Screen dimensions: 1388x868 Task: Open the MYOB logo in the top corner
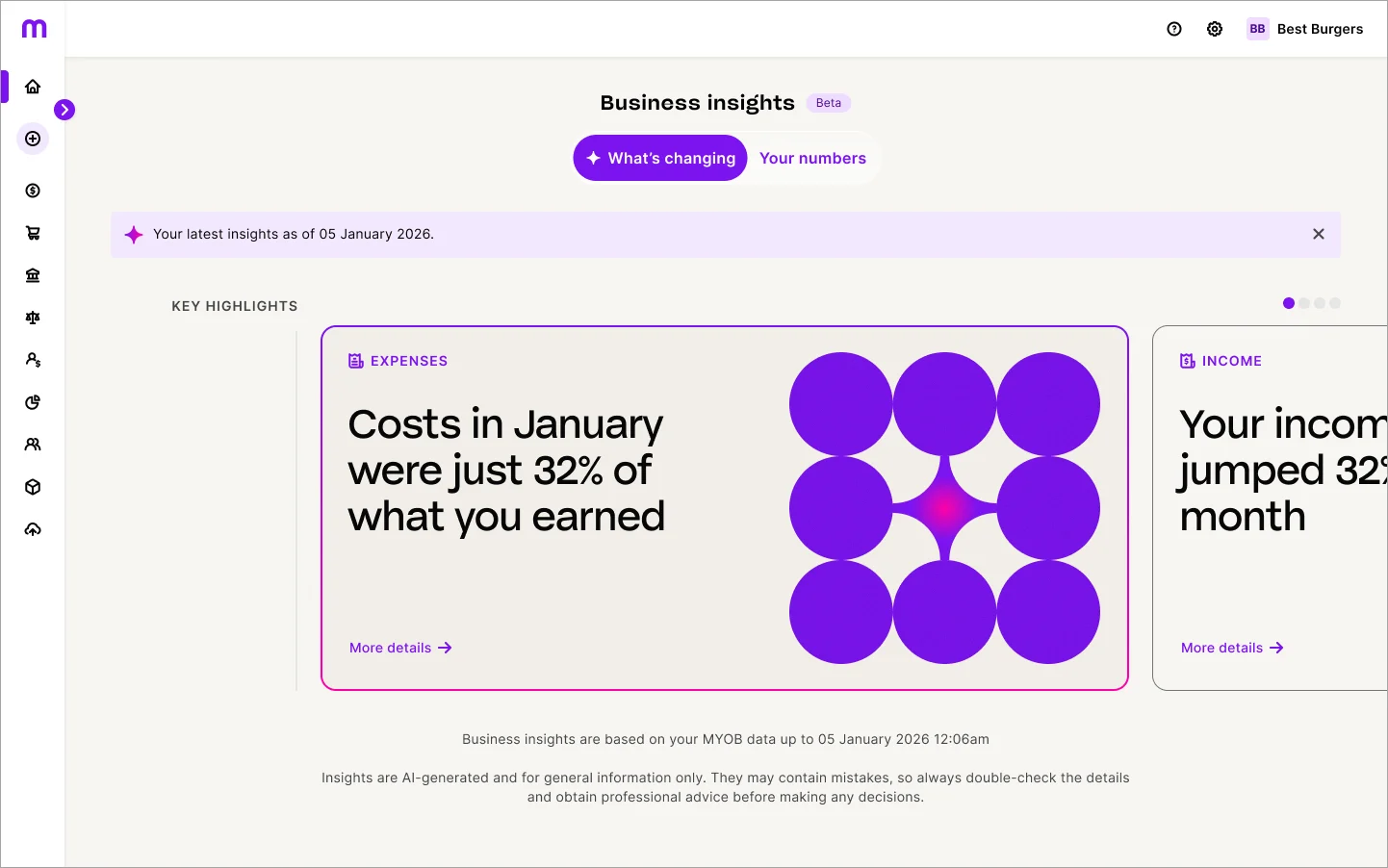click(33, 28)
